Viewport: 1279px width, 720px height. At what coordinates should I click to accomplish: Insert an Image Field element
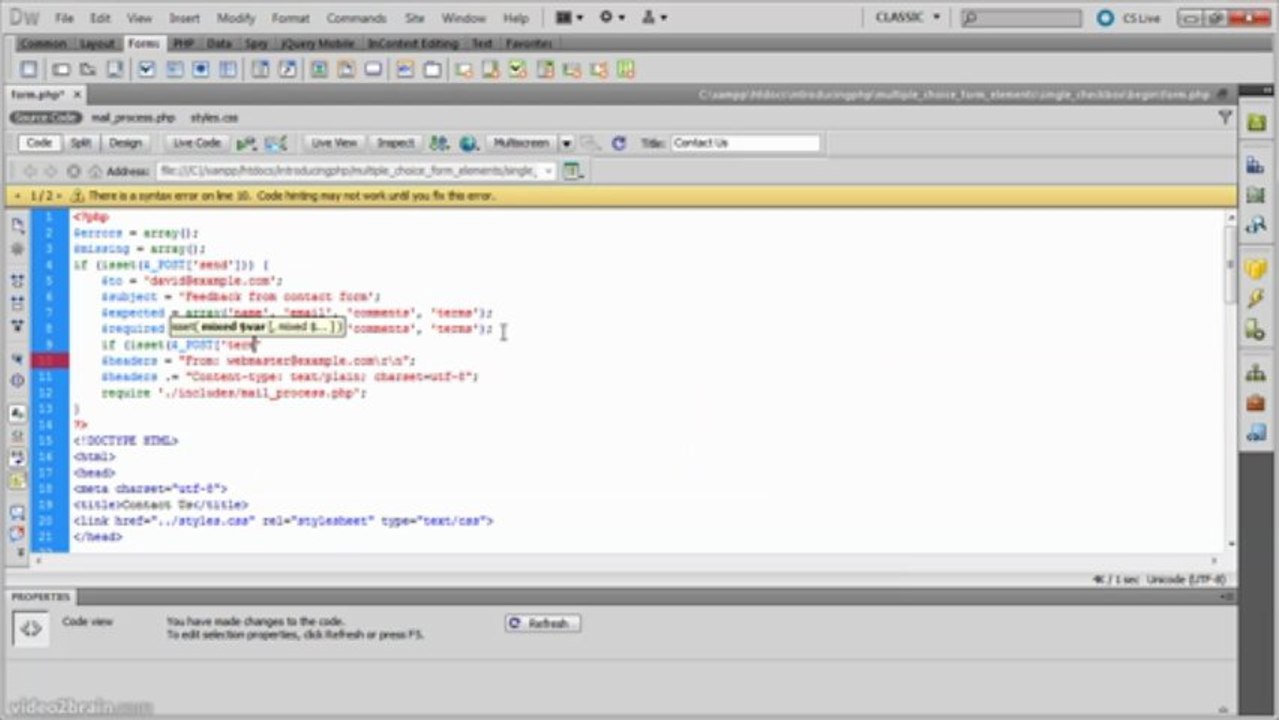[319, 70]
